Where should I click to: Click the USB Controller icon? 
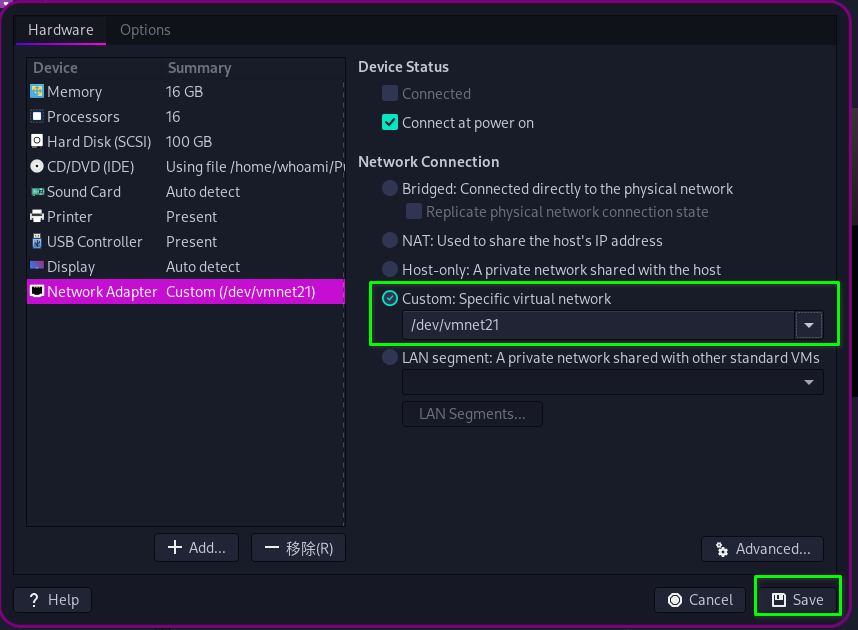[37, 242]
